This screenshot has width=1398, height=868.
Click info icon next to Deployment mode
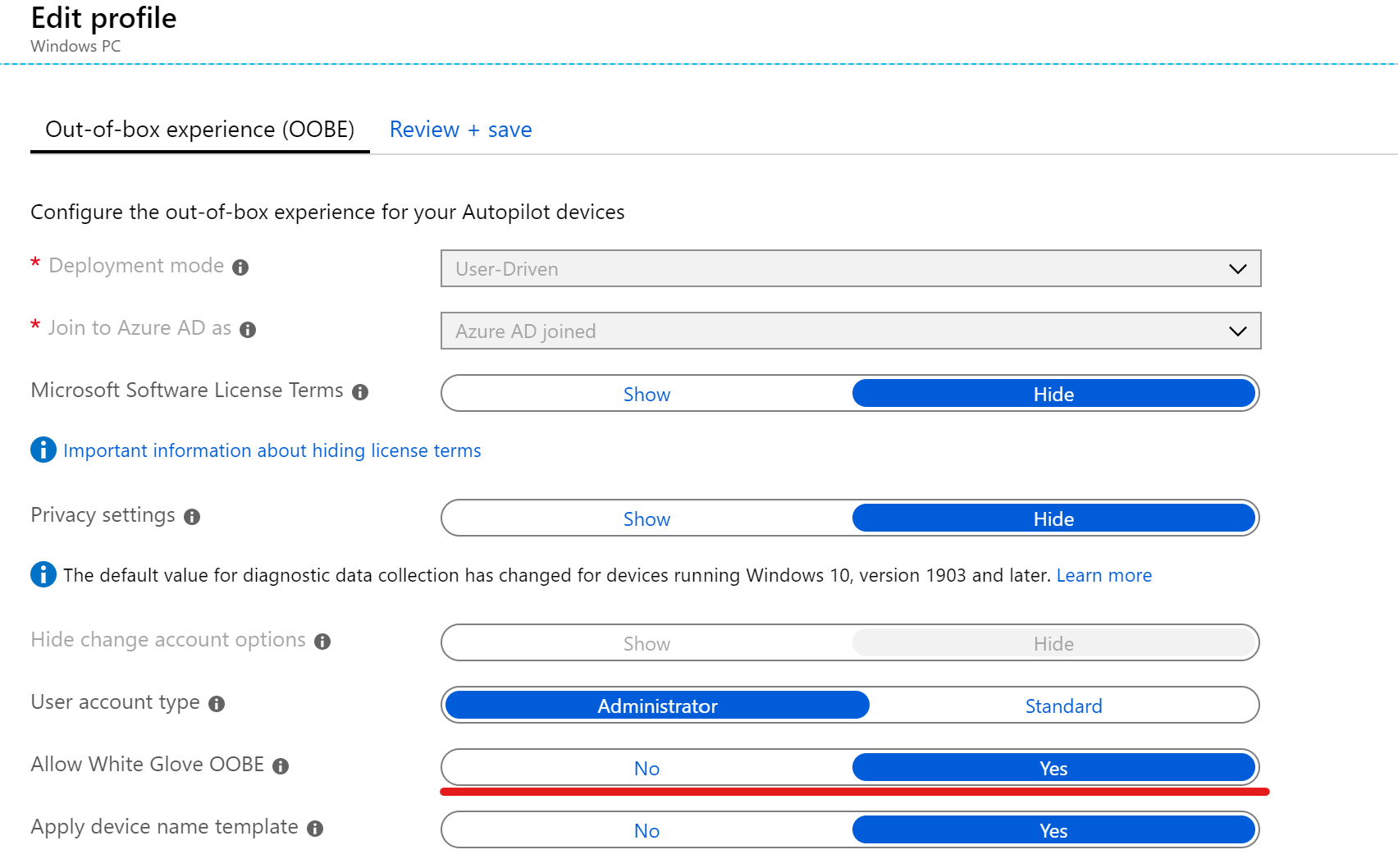(x=240, y=267)
